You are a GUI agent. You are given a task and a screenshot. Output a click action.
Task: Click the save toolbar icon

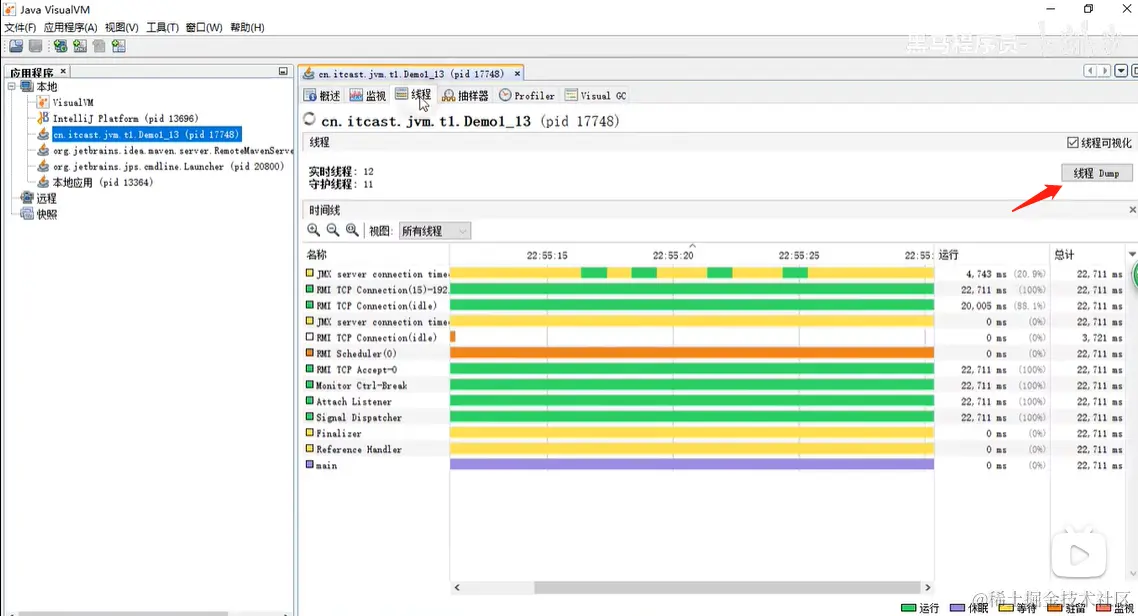pos(35,46)
